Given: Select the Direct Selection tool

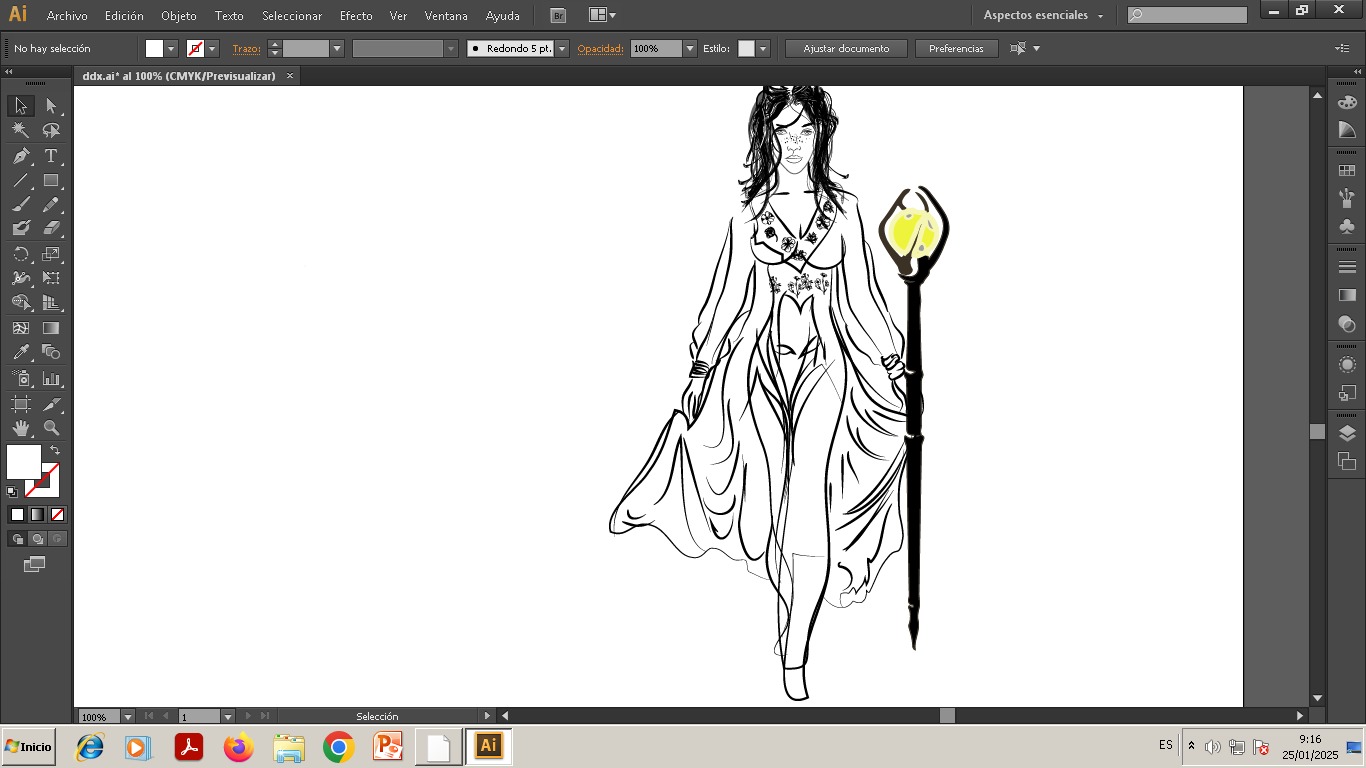Looking at the screenshot, I should point(51,106).
